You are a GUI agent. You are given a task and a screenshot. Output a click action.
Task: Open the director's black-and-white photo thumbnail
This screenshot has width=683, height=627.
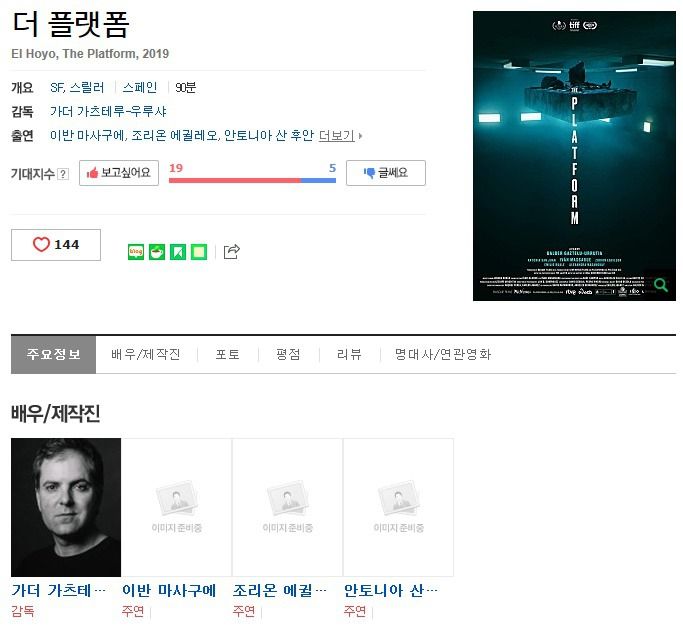pyautogui.click(x=66, y=507)
